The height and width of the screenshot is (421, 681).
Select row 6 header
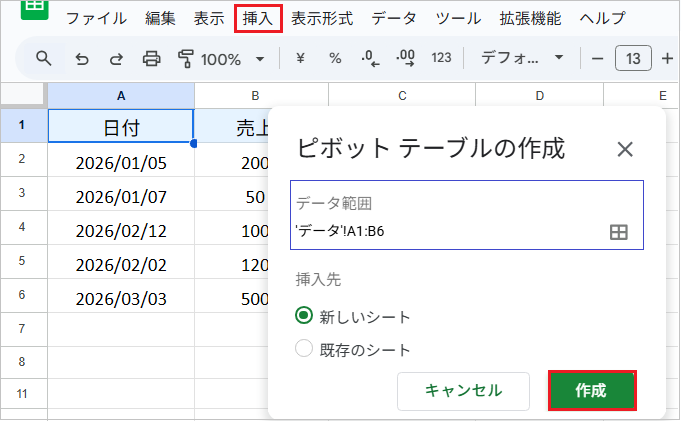tap(22, 295)
